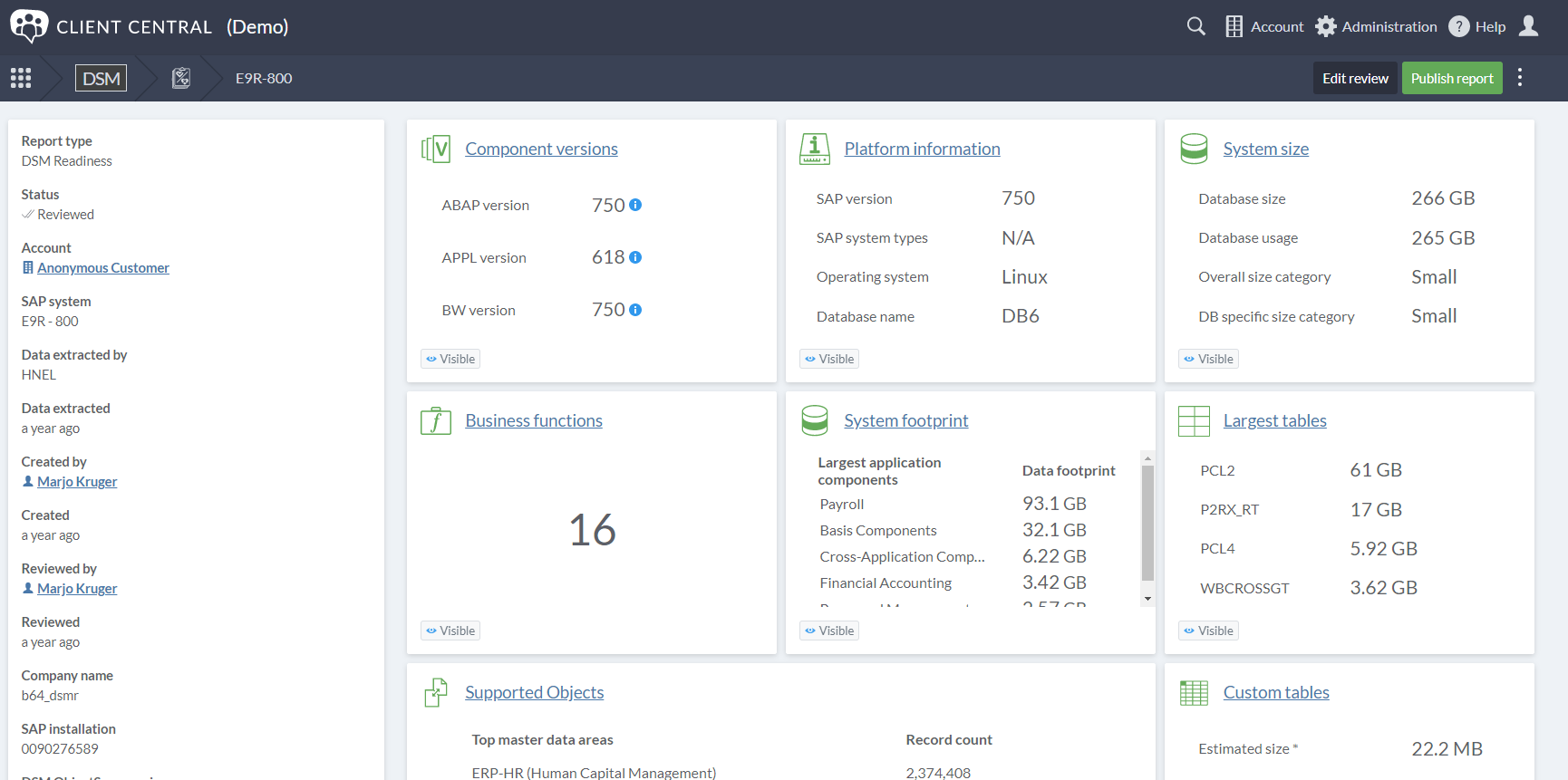Open the Anonymous Customer account link
Screen dimensions: 1568x780
pos(102,268)
